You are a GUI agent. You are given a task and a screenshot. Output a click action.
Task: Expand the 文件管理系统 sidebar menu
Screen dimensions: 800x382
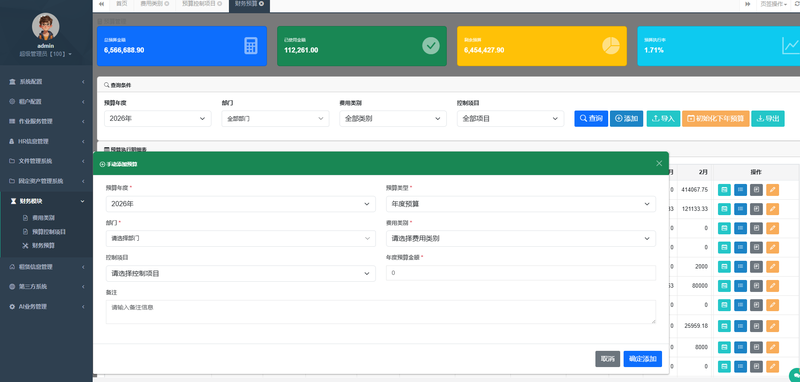pyautogui.click(x=46, y=161)
